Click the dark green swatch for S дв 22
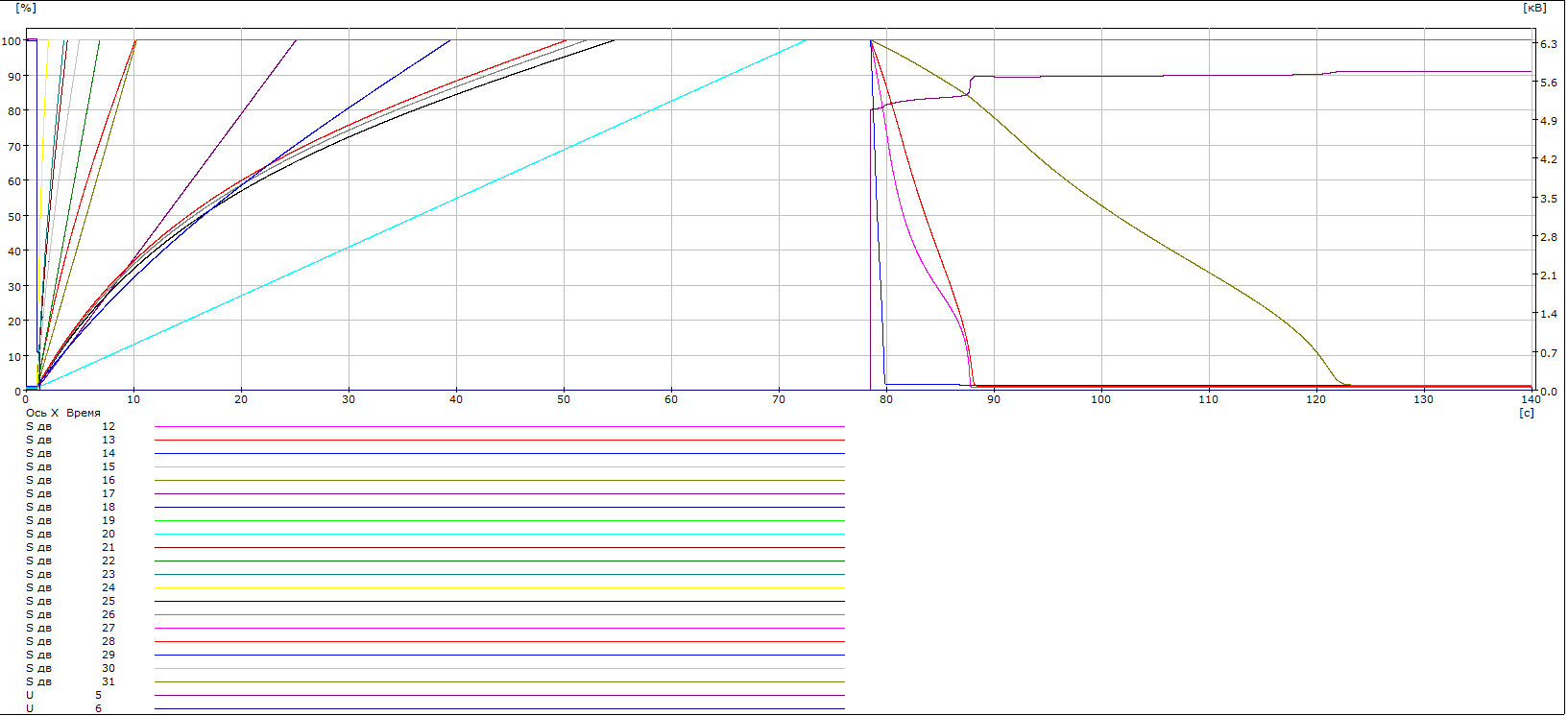Viewport: 1568px width, 716px height. pyautogui.click(x=499, y=561)
